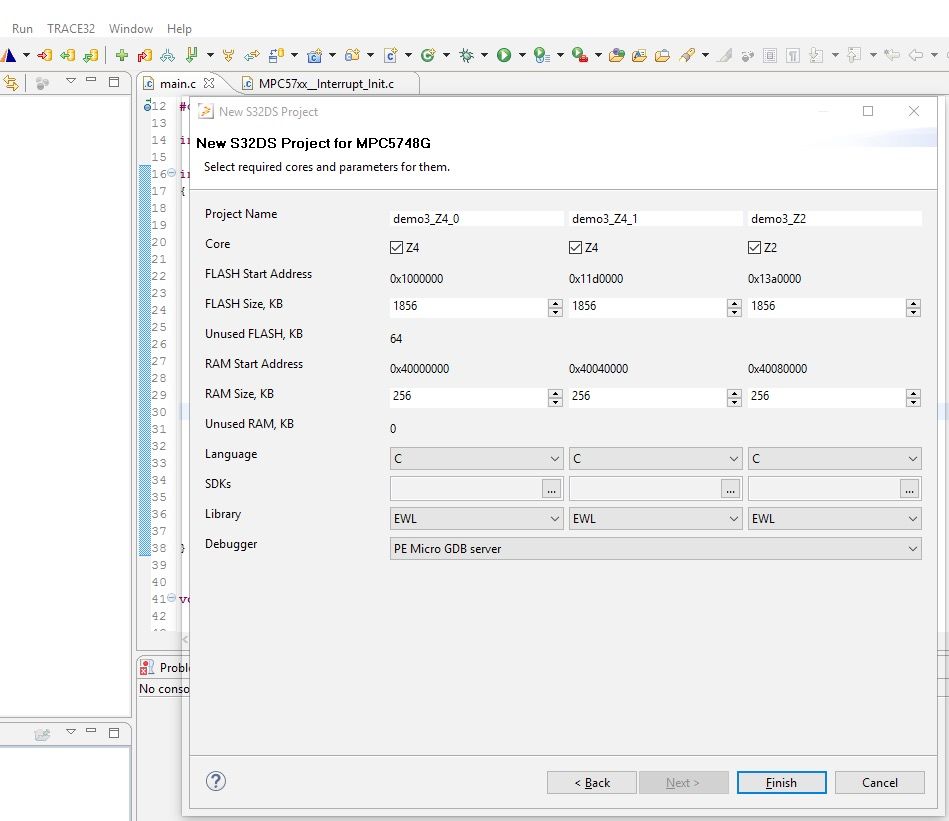Open the Language dropdown for demo3_Z4_1
The image size is (949, 821).
point(655,459)
